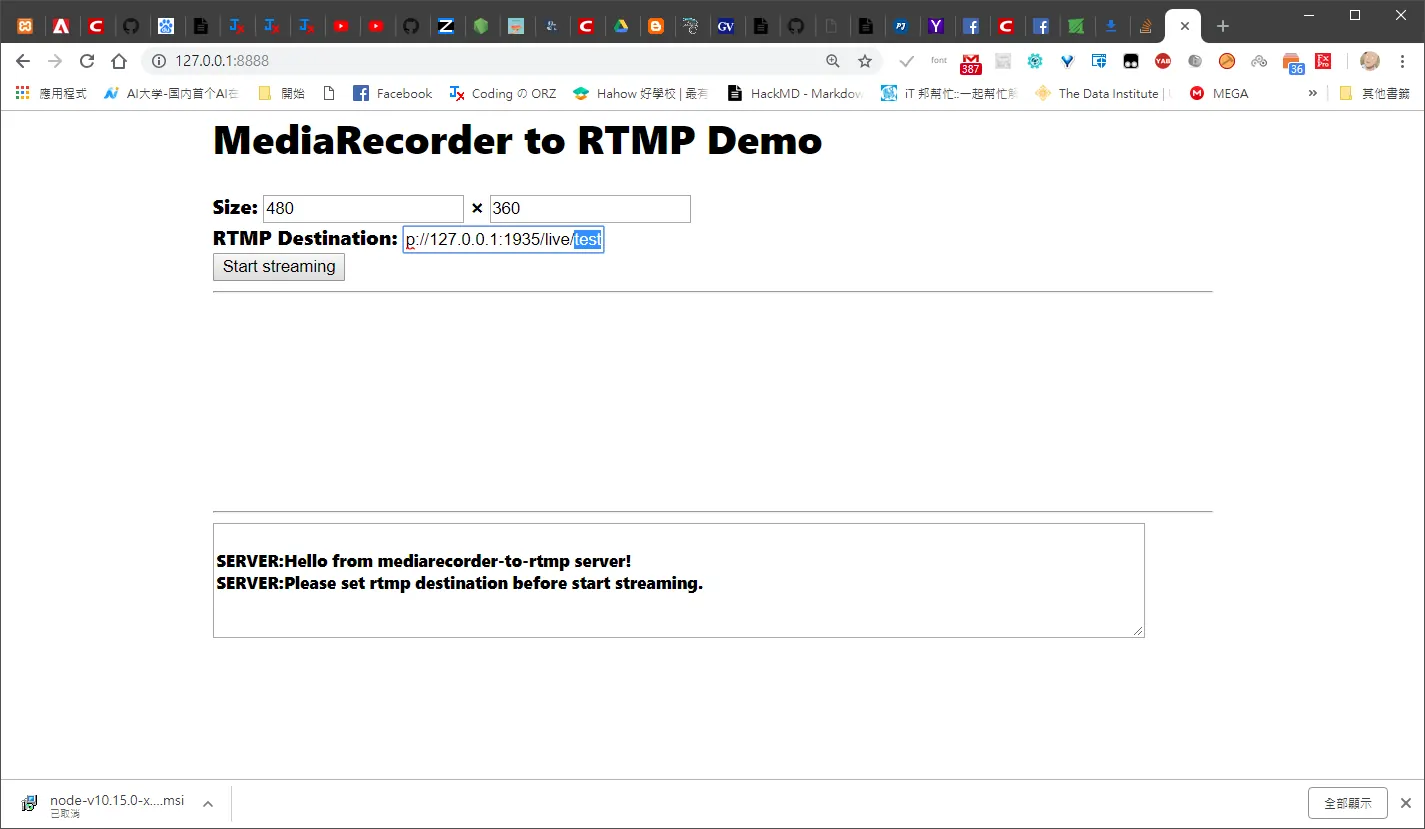Viewport: 1425px width, 829px height.
Task: Open the HackMD - Markdown bookmark
Action: (796, 93)
